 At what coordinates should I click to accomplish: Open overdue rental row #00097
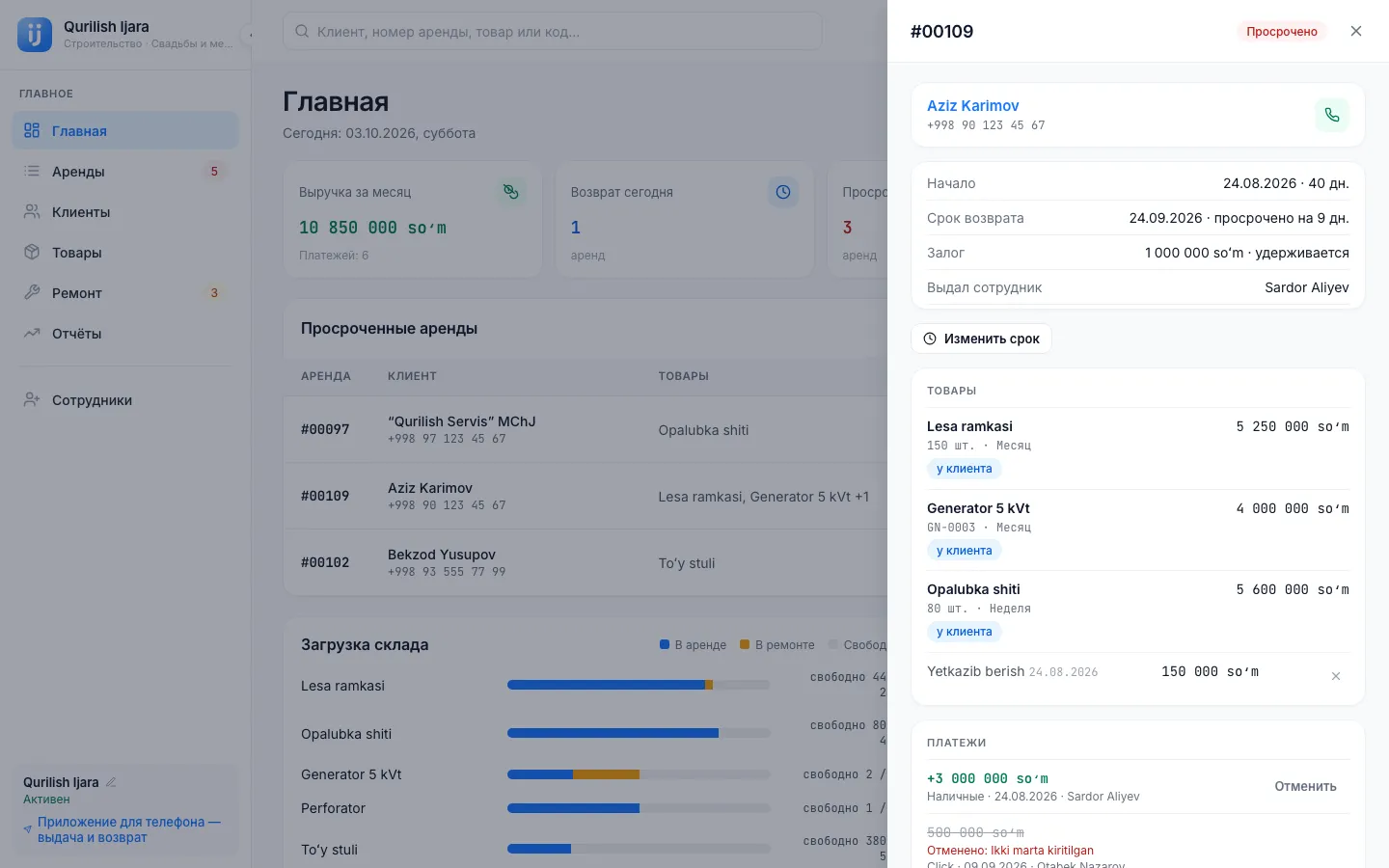tap(586, 429)
